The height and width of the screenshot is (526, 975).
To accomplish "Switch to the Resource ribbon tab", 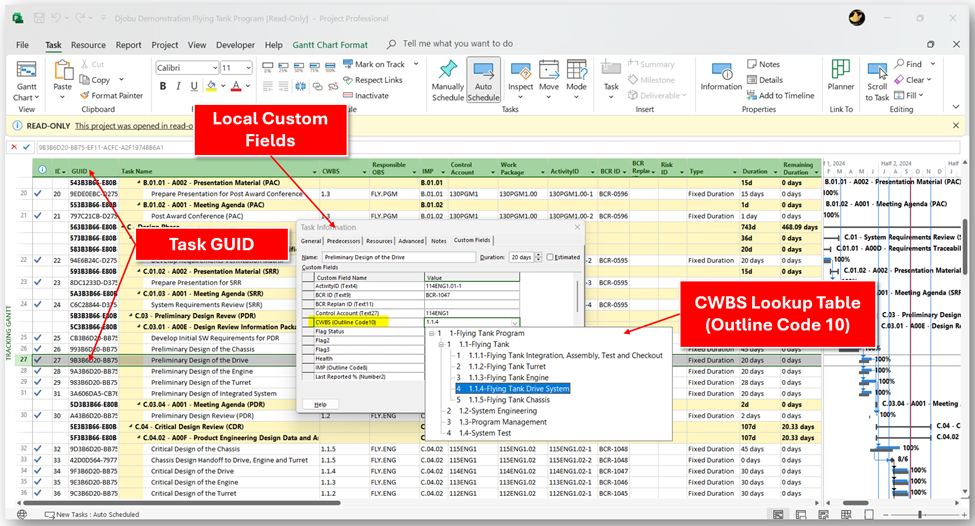I will tap(88, 45).
